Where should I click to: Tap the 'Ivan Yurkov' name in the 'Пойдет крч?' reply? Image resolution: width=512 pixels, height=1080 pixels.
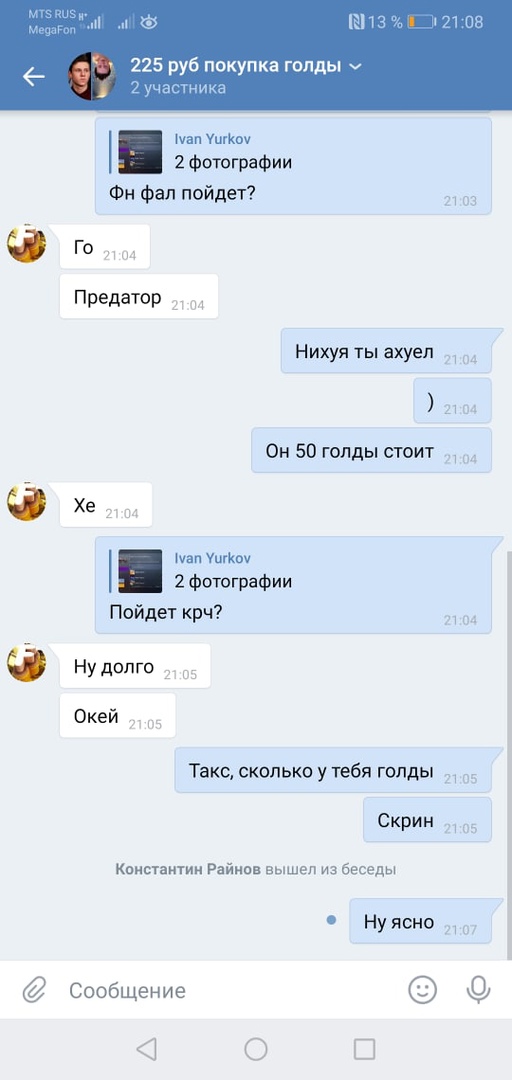[x=212, y=558]
